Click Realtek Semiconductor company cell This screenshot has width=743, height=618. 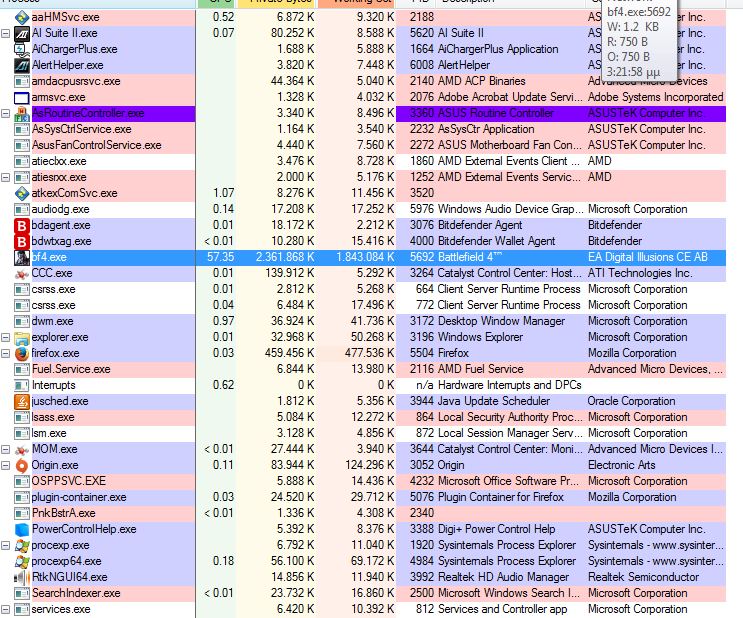coord(643,577)
